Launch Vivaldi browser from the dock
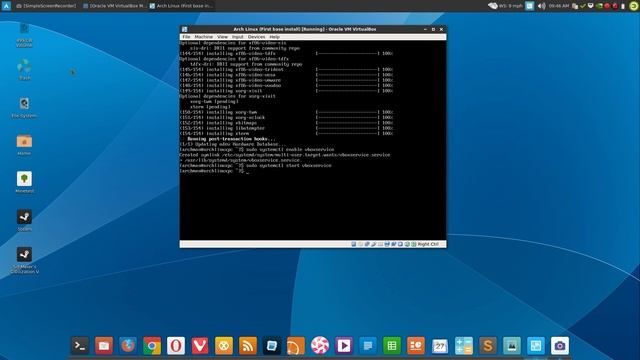This screenshot has height=360, width=640. pyautogui.click(x=200, y=346)
